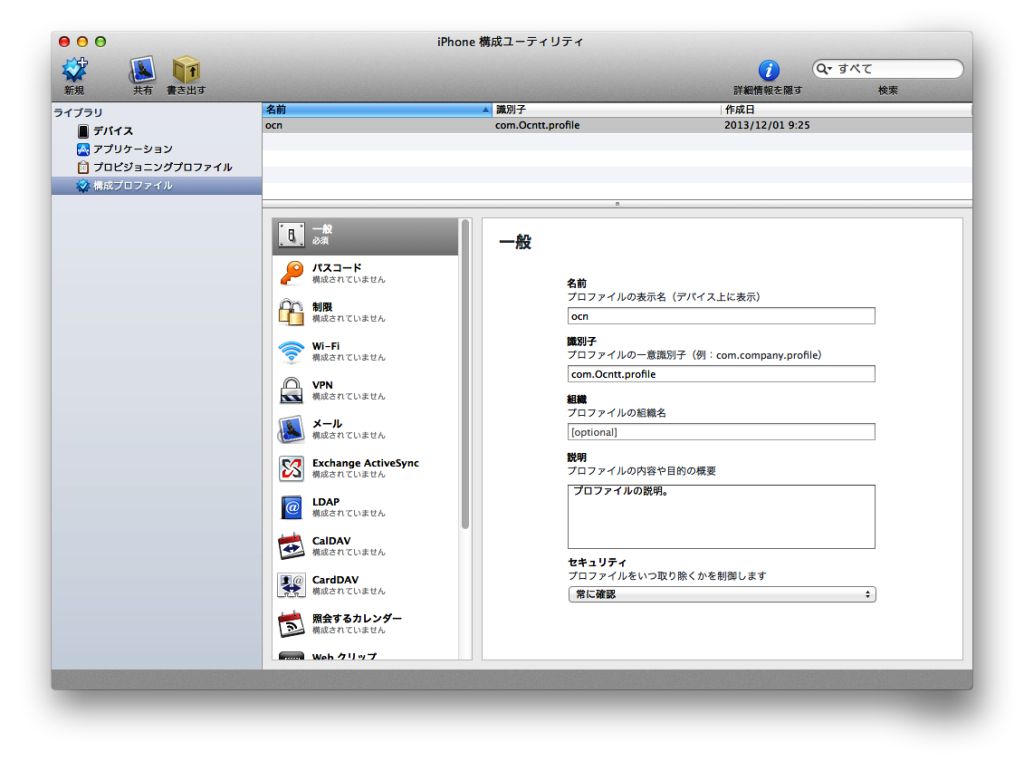The image size is (1024, 761).
Task: Open the 一般 (General) payload section
Action: (x=366, y=235)
